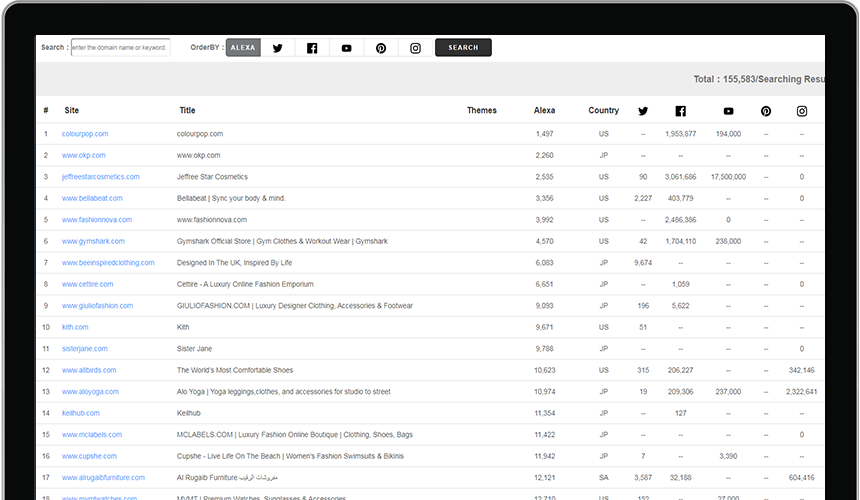Image resolution: width=860 pixels, height=500 pixels.
Task: Open the keilhub.com link
Action: pyautogui.click(x=81, y=413)
